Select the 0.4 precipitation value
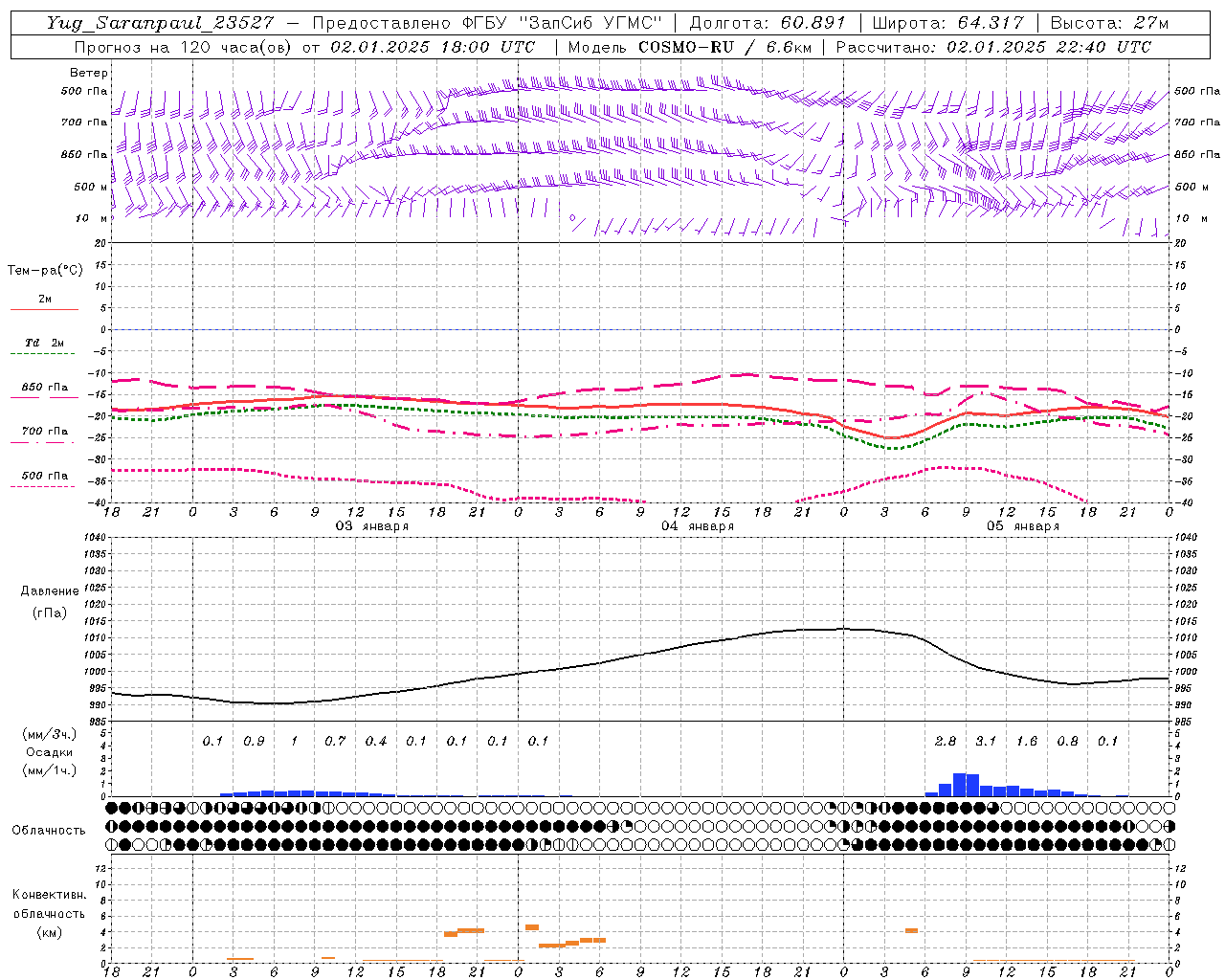1225x980 pixels. 376,742
